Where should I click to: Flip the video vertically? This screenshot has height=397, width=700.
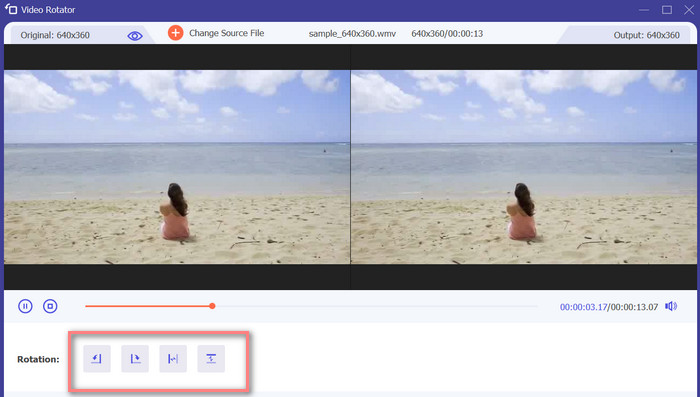[211, 359]
